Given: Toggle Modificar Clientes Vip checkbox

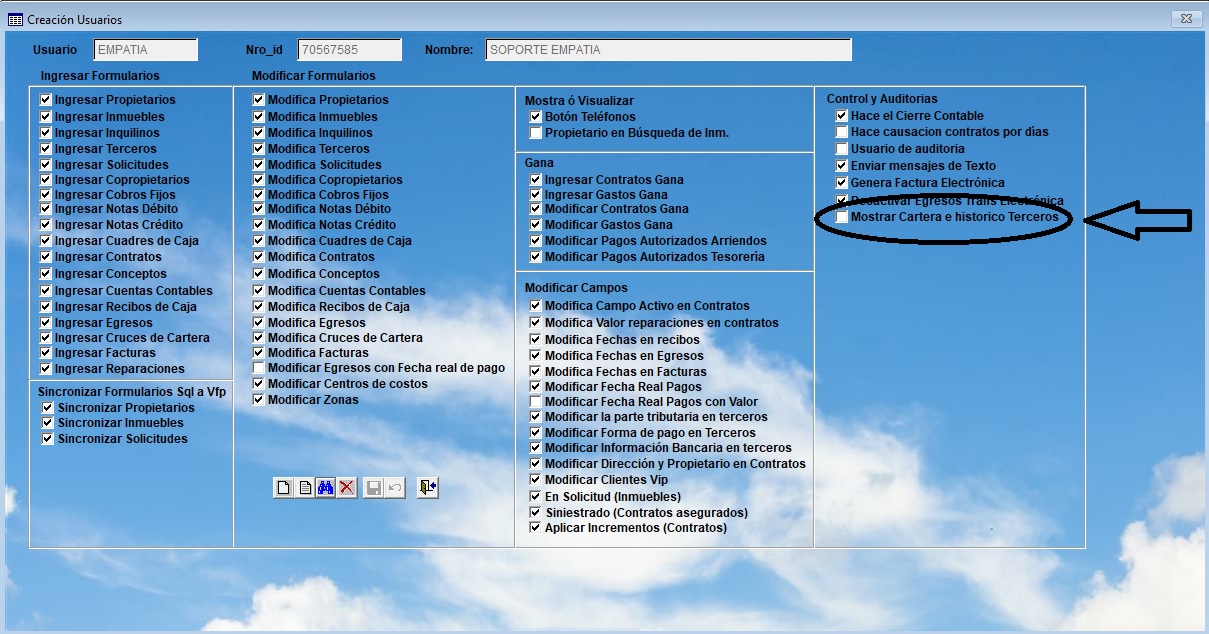Looking at the screenshot, I should pyautogui.click(x=536, y=480).
